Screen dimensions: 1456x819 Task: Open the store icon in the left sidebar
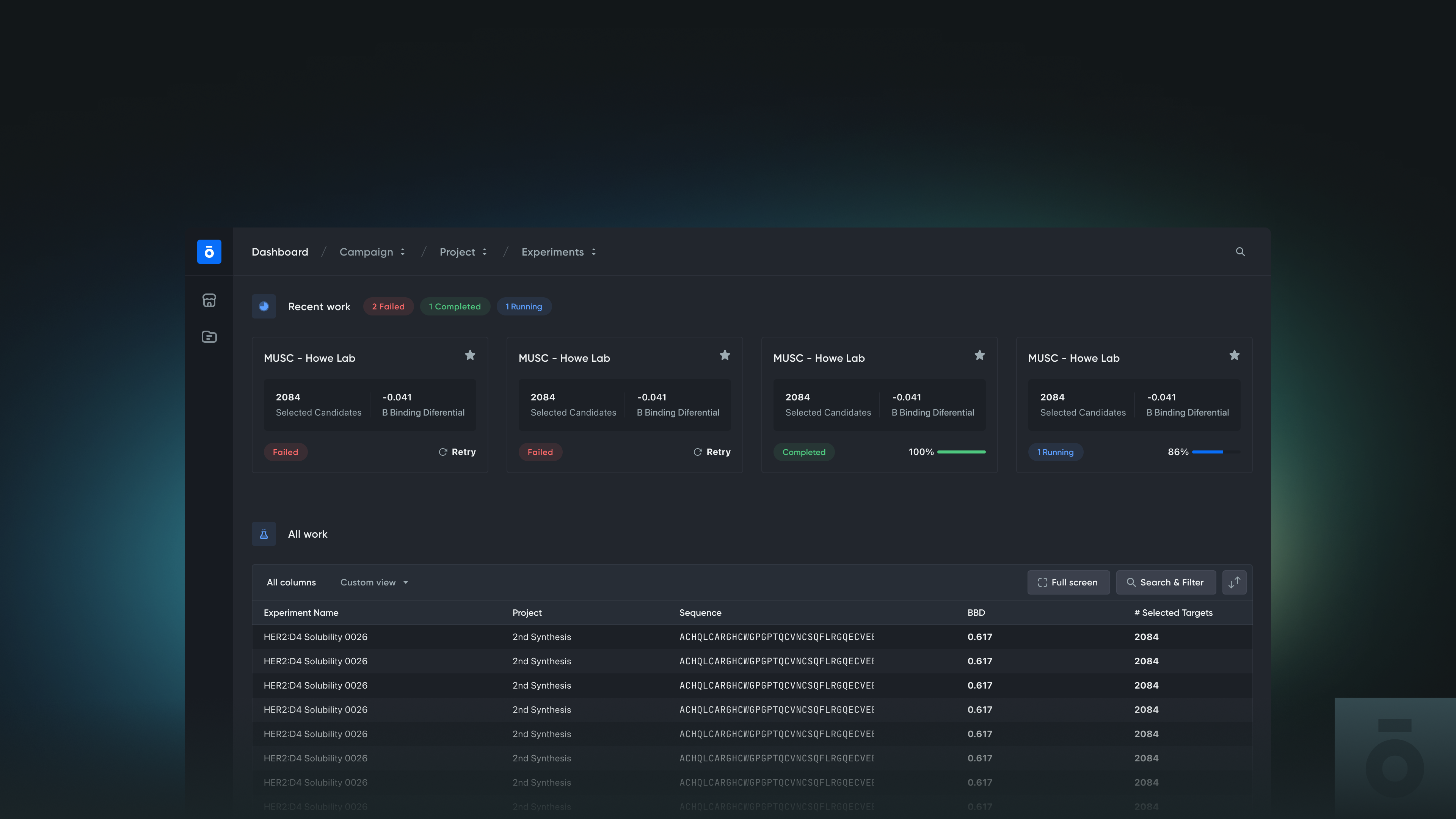coord(209,300)
